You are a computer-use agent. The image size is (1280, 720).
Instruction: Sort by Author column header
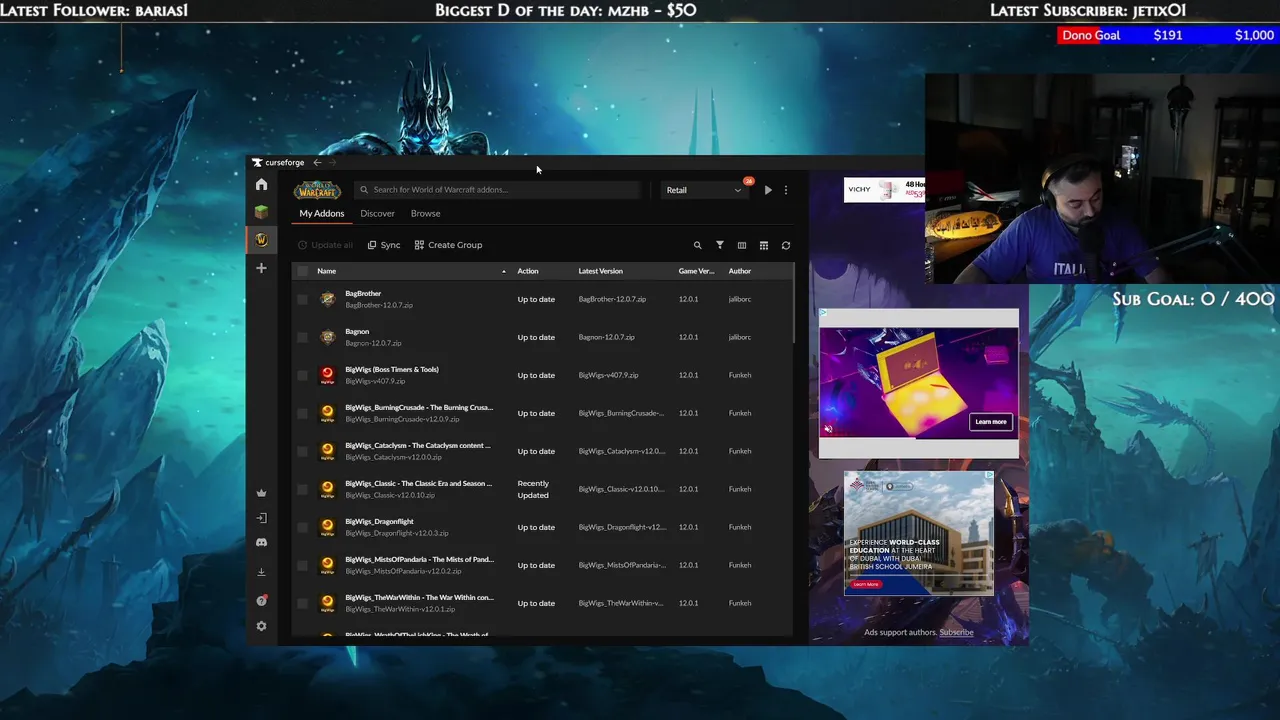(740, 271)
